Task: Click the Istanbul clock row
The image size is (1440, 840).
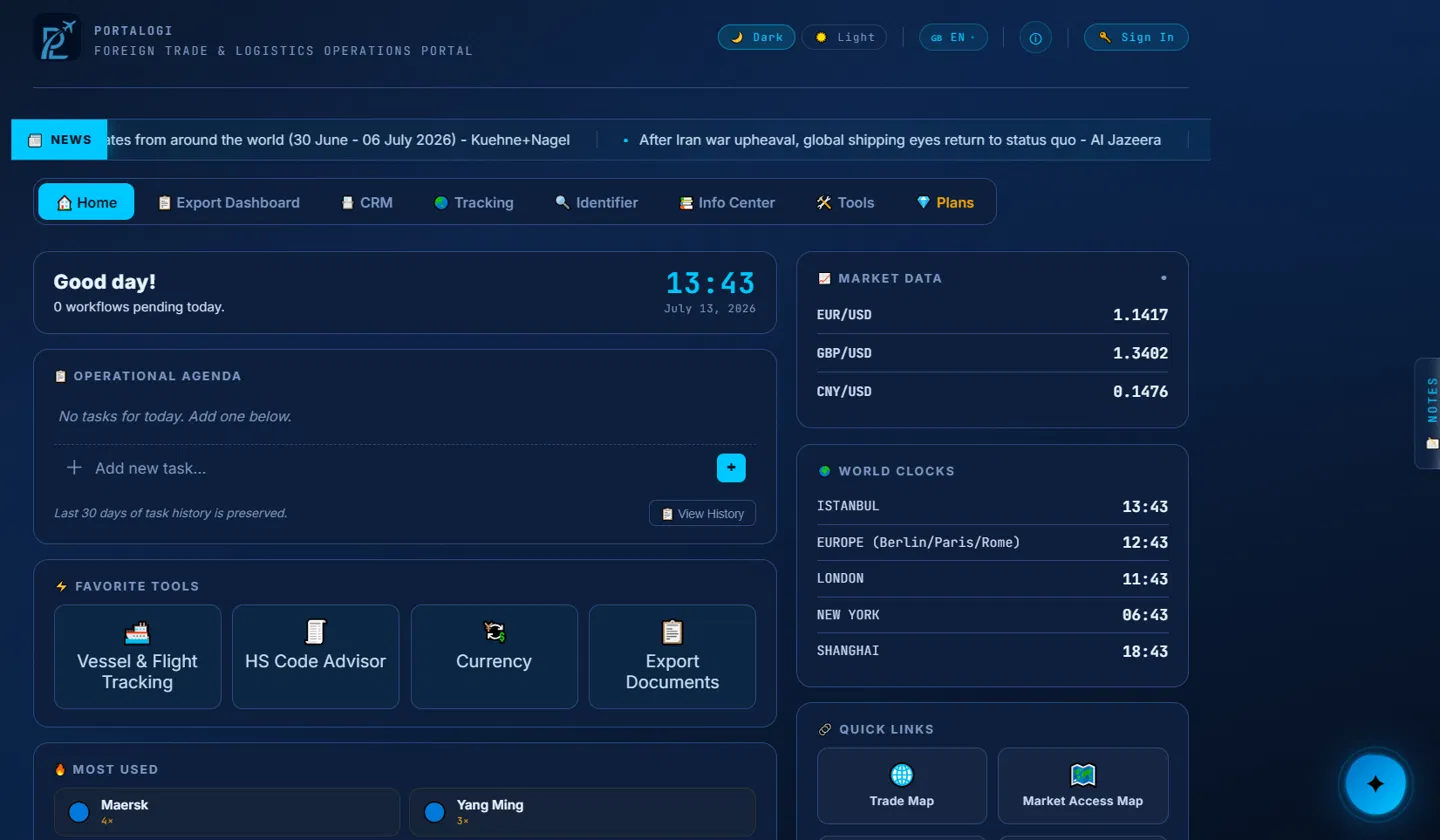Action: point(992,506)
